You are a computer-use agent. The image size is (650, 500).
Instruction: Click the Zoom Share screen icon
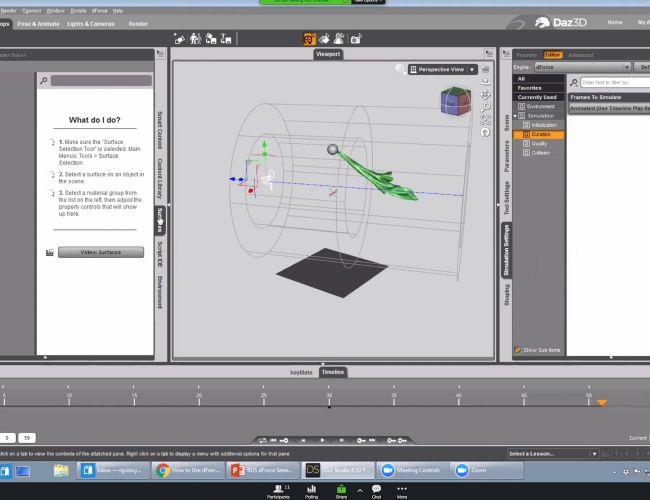coord(341,487)
